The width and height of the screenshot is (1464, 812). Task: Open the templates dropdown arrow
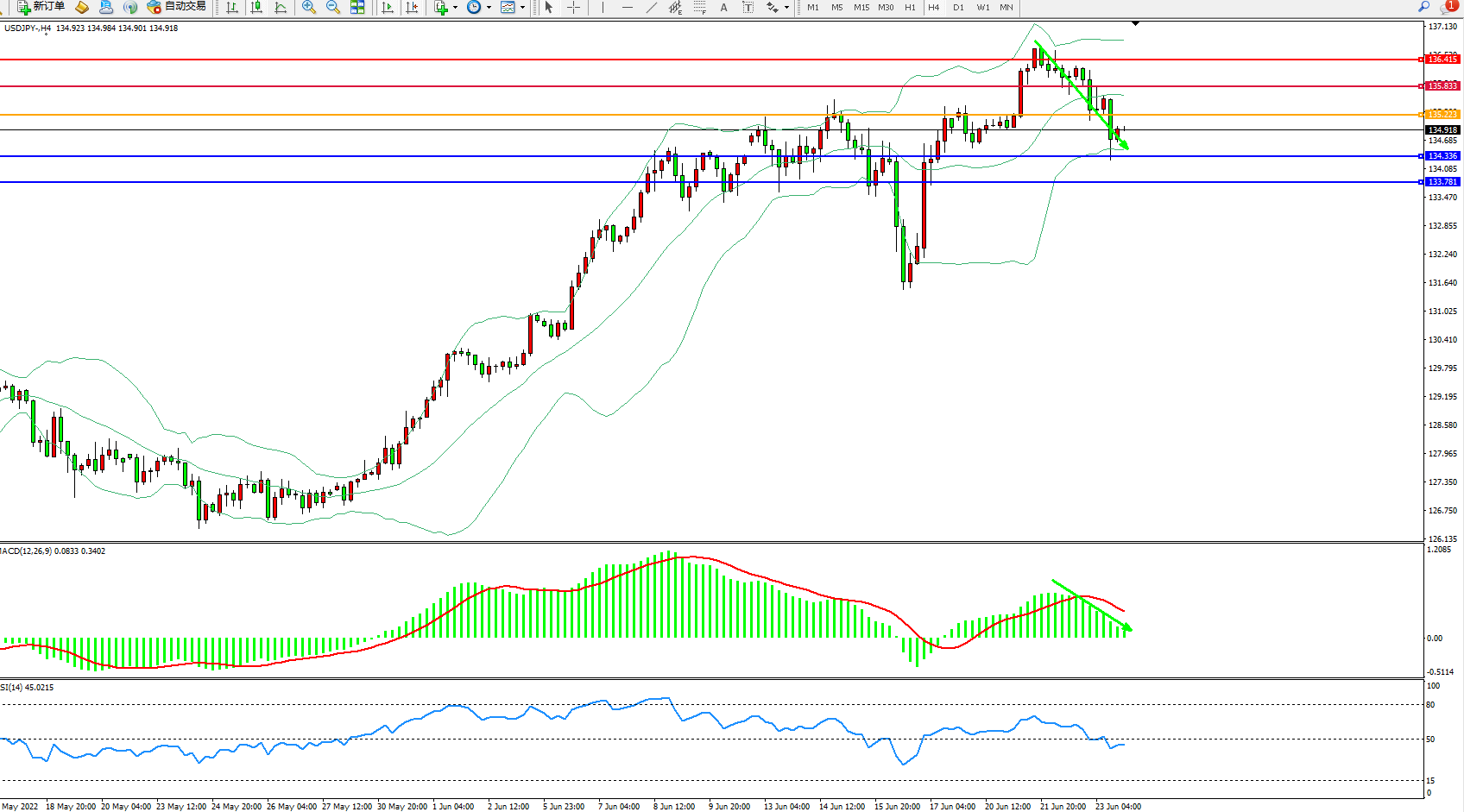point(522,7)
